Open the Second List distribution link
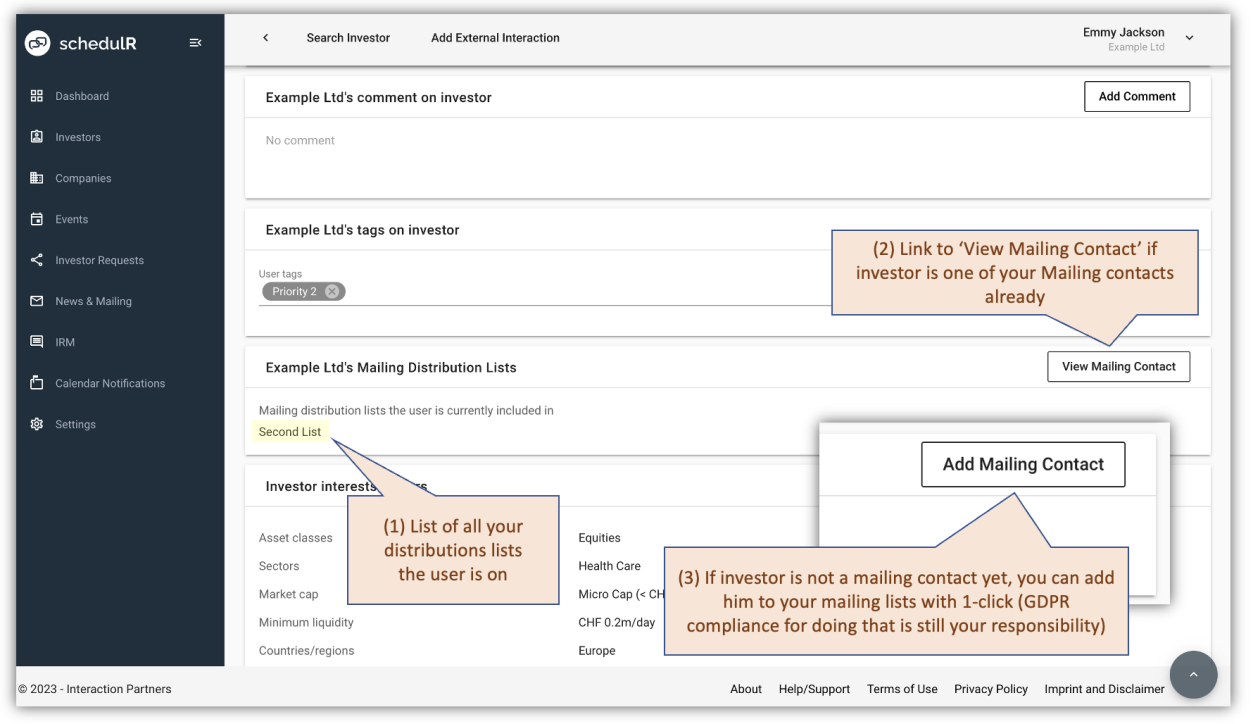1253x724 pixels. (289, 432)
